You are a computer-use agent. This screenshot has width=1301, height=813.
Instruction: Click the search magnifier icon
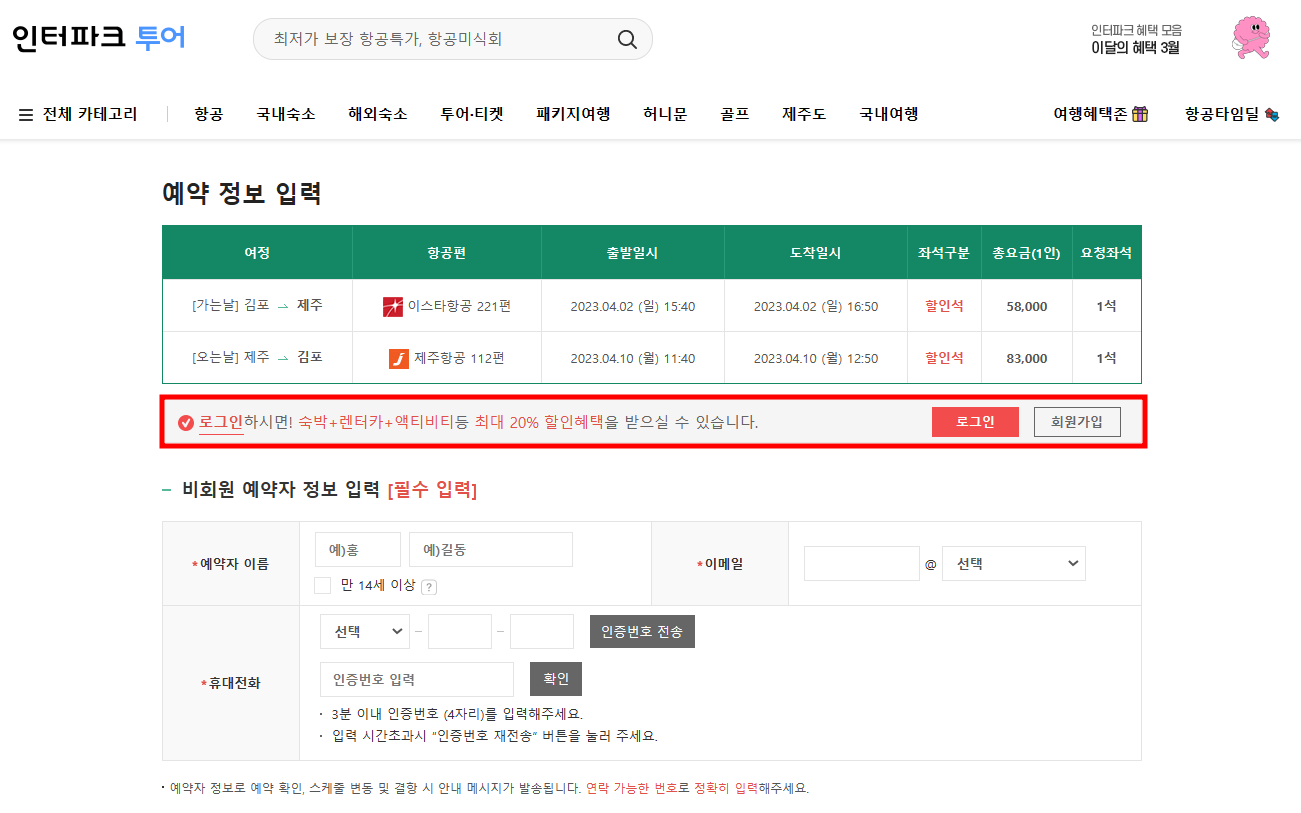[627, 38]
